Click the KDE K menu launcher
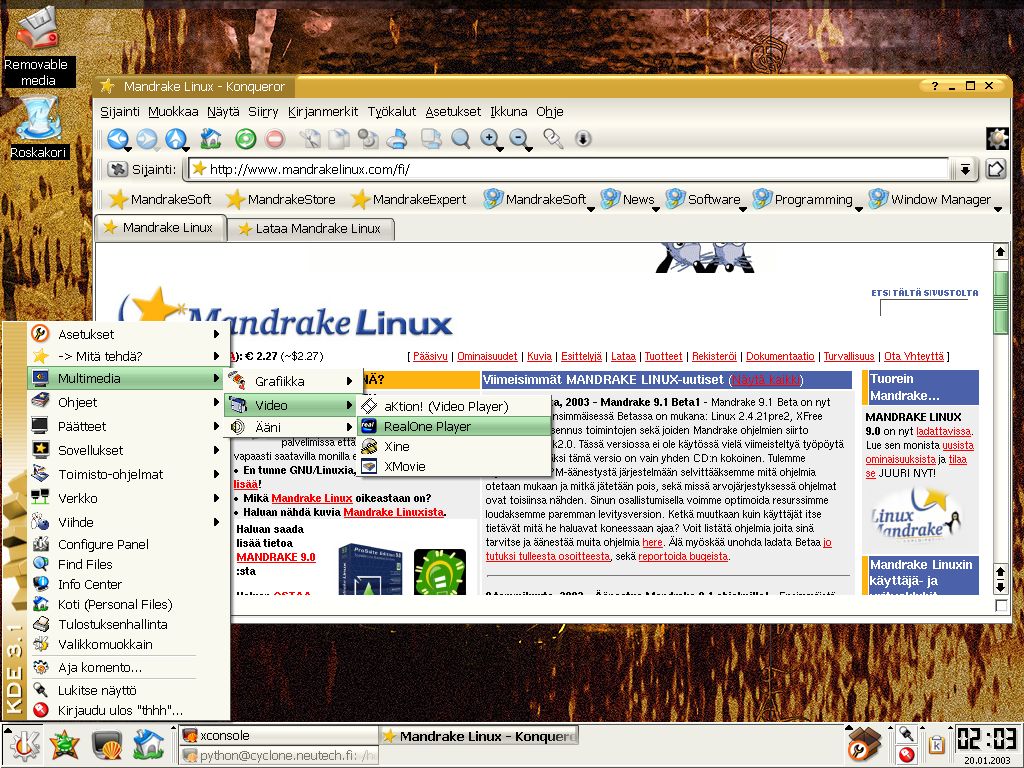 point(25,745)
